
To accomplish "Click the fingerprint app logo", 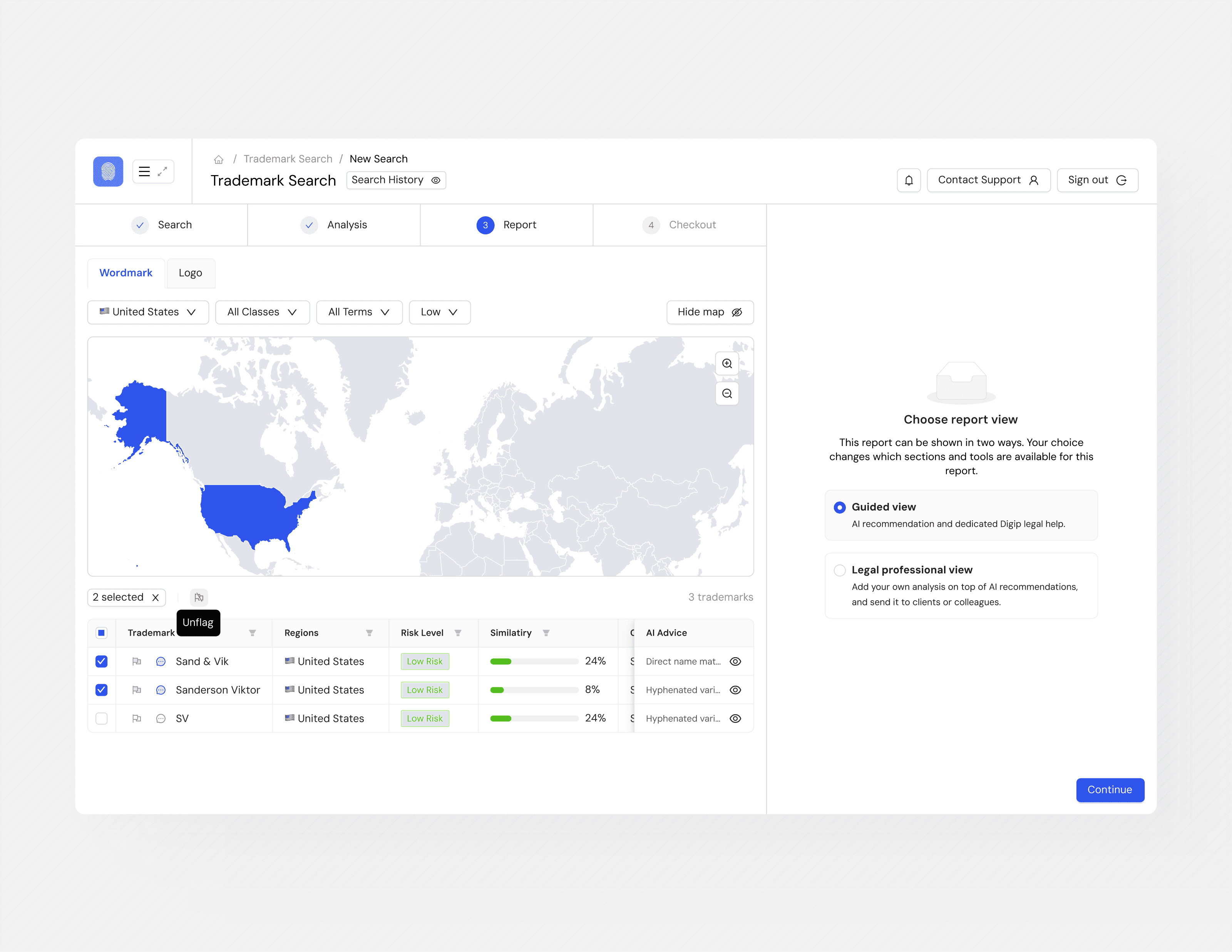I will click(108, 171).
